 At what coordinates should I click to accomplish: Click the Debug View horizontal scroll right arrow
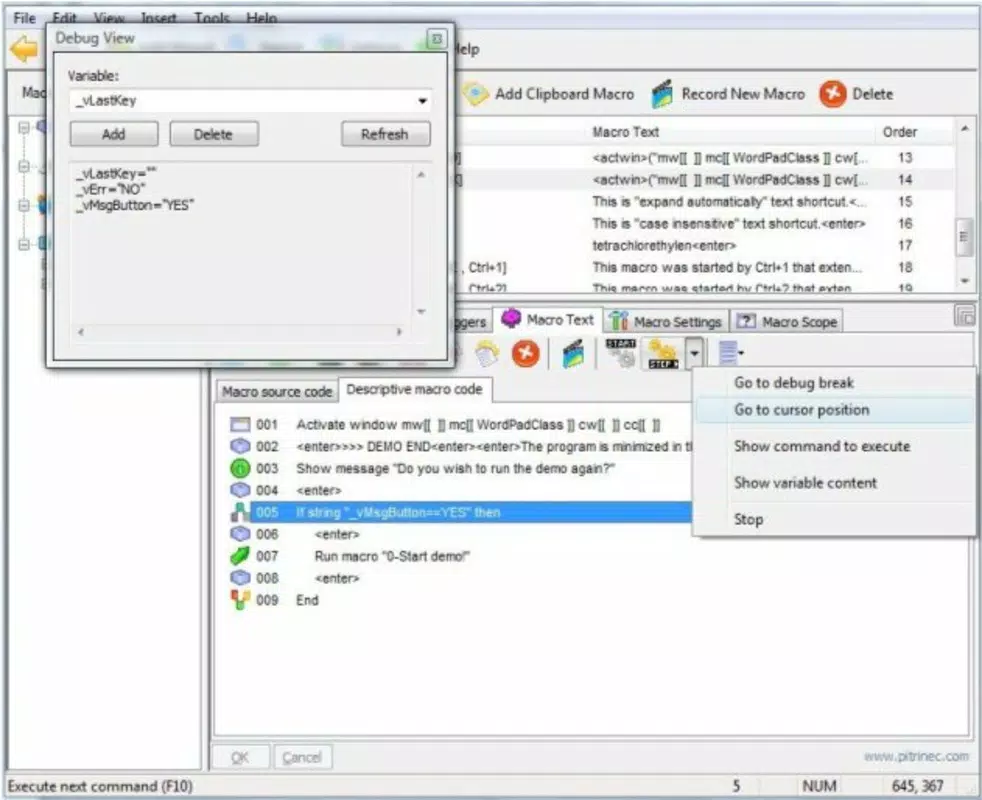pyautogui.click(x=400, y=331)
